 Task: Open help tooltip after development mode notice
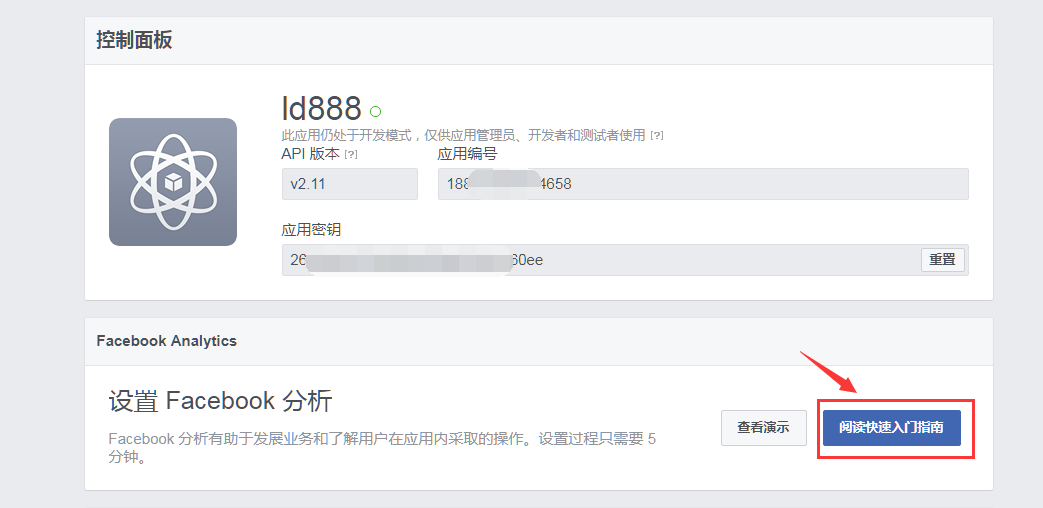pos(657,135)
